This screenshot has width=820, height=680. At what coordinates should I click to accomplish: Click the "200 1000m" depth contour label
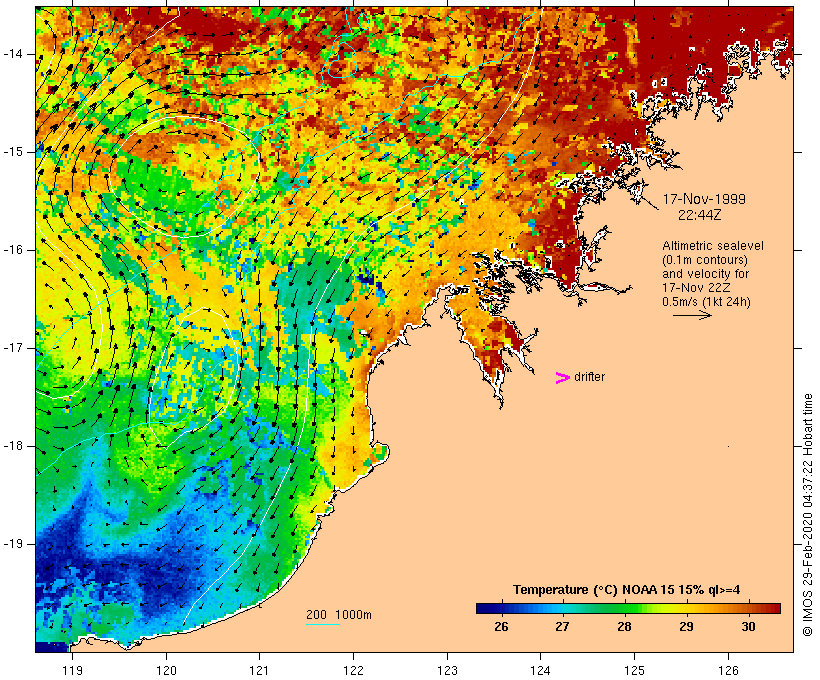339,615
